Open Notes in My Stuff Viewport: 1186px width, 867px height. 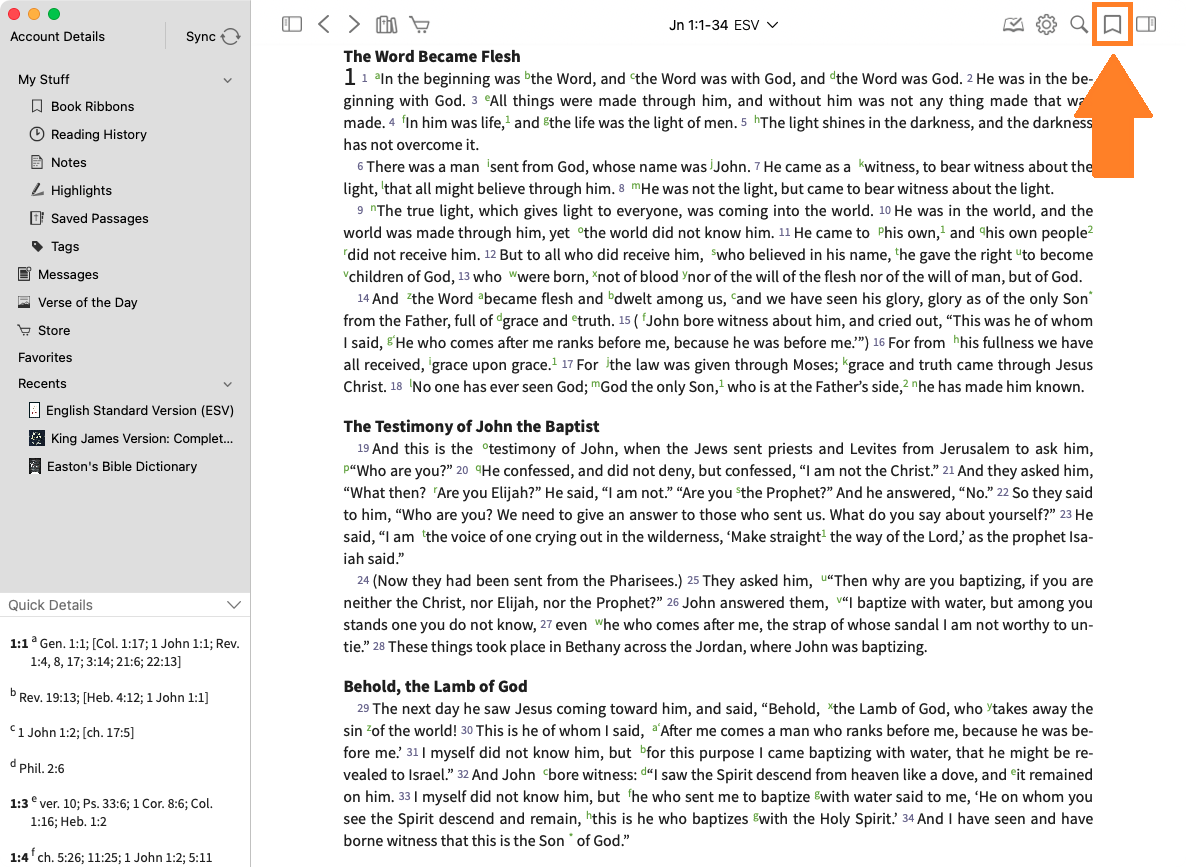[69, 162]
